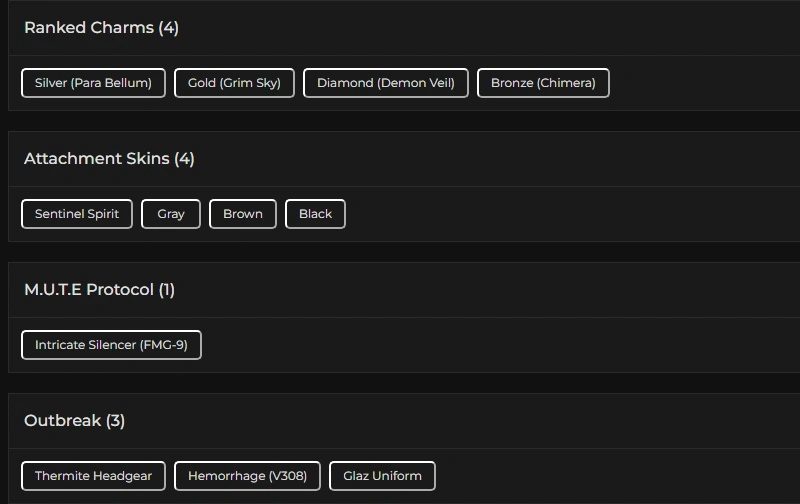
Task: Click the Hemorrhage (V308) tag
Action: tap(247, 476)
